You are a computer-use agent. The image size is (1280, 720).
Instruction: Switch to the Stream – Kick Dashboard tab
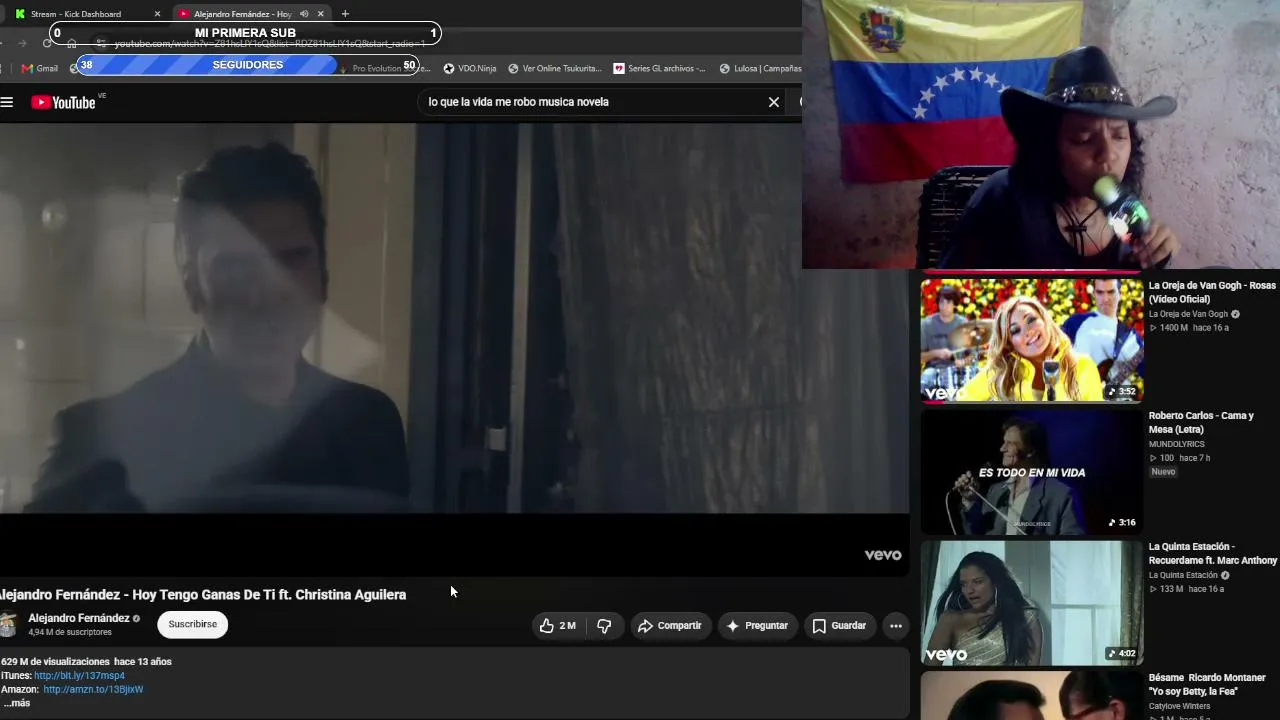[76, 14]
